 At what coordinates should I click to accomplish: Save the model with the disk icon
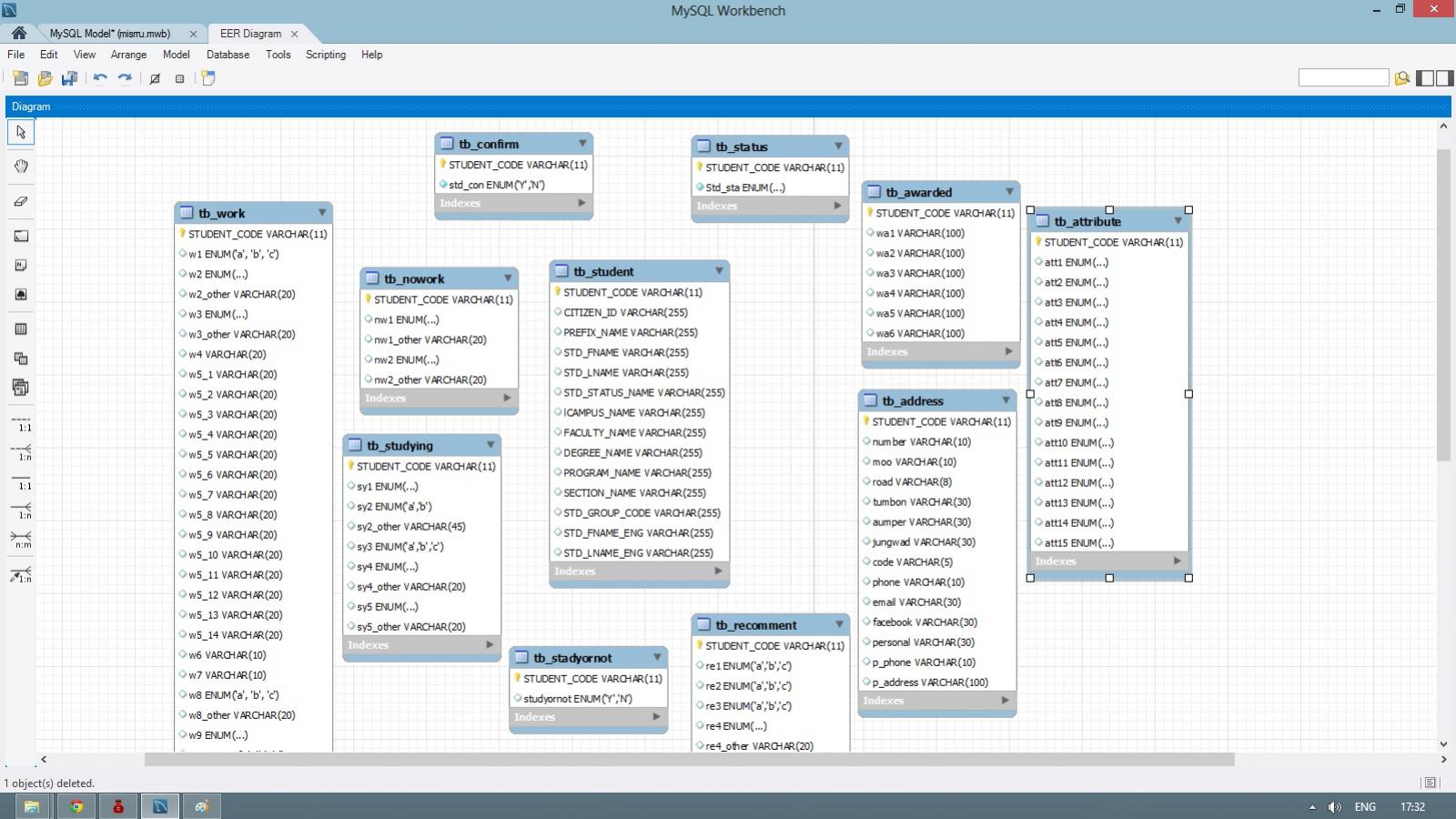(x=69, y=78)
